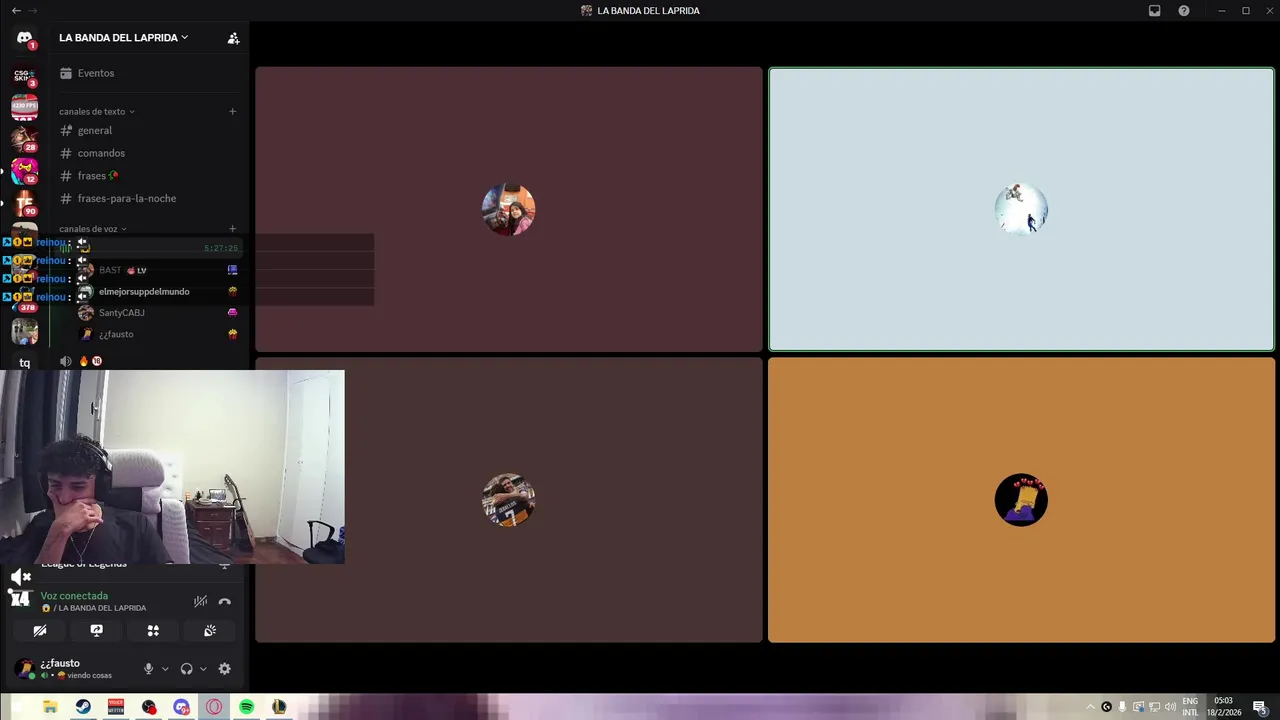The image size is (1280, 720).
Task: Deafen with the headphones icon
Action: [x=186, y=669]
